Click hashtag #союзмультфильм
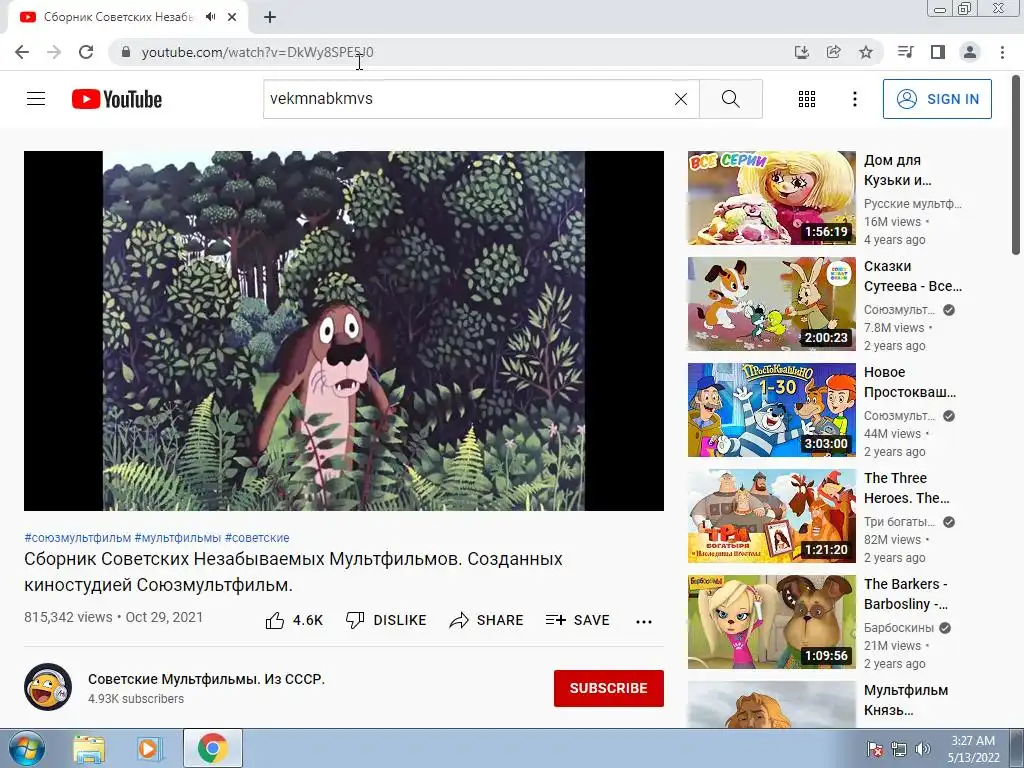Viewport: 1024px width, 768px height. point(78,538)
